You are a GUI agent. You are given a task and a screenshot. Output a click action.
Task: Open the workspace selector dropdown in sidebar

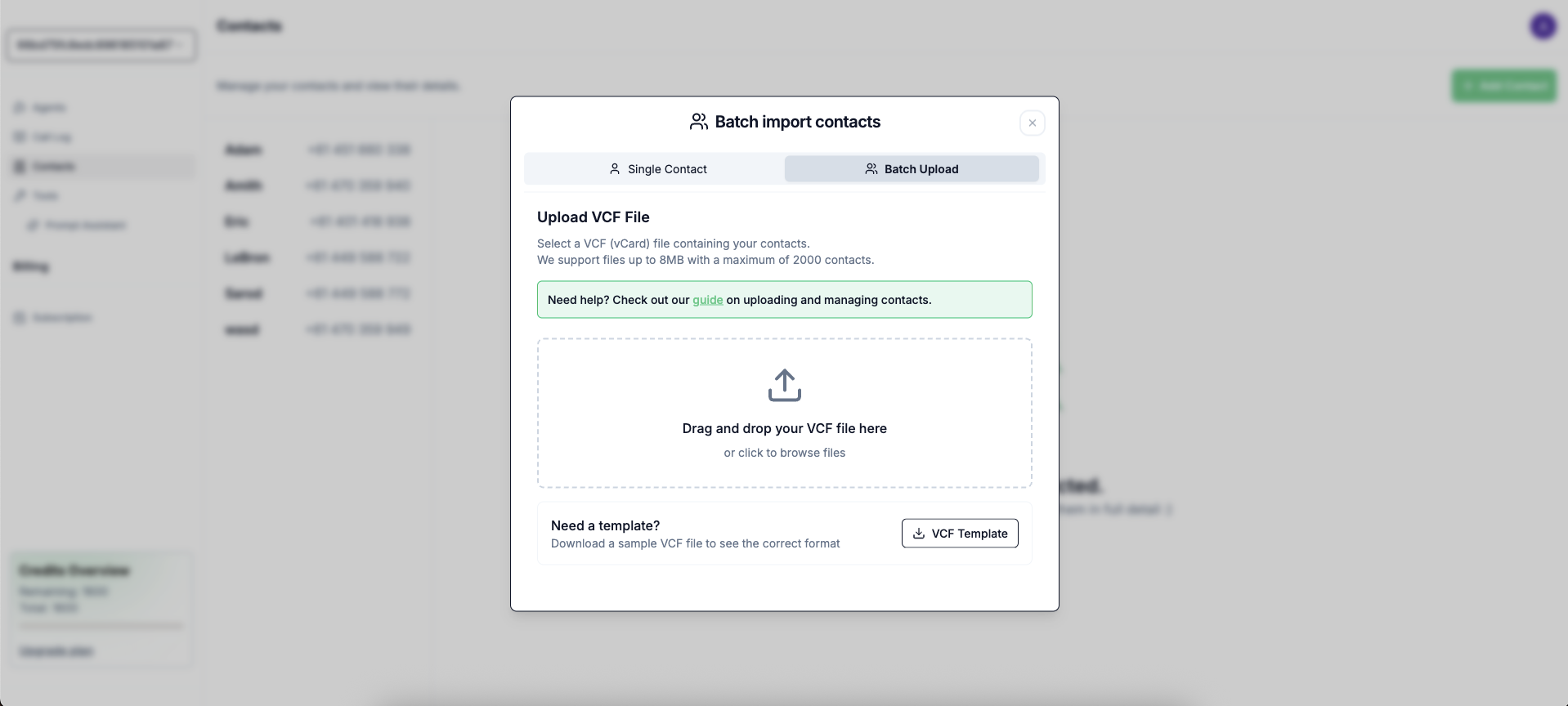point(101,45)
